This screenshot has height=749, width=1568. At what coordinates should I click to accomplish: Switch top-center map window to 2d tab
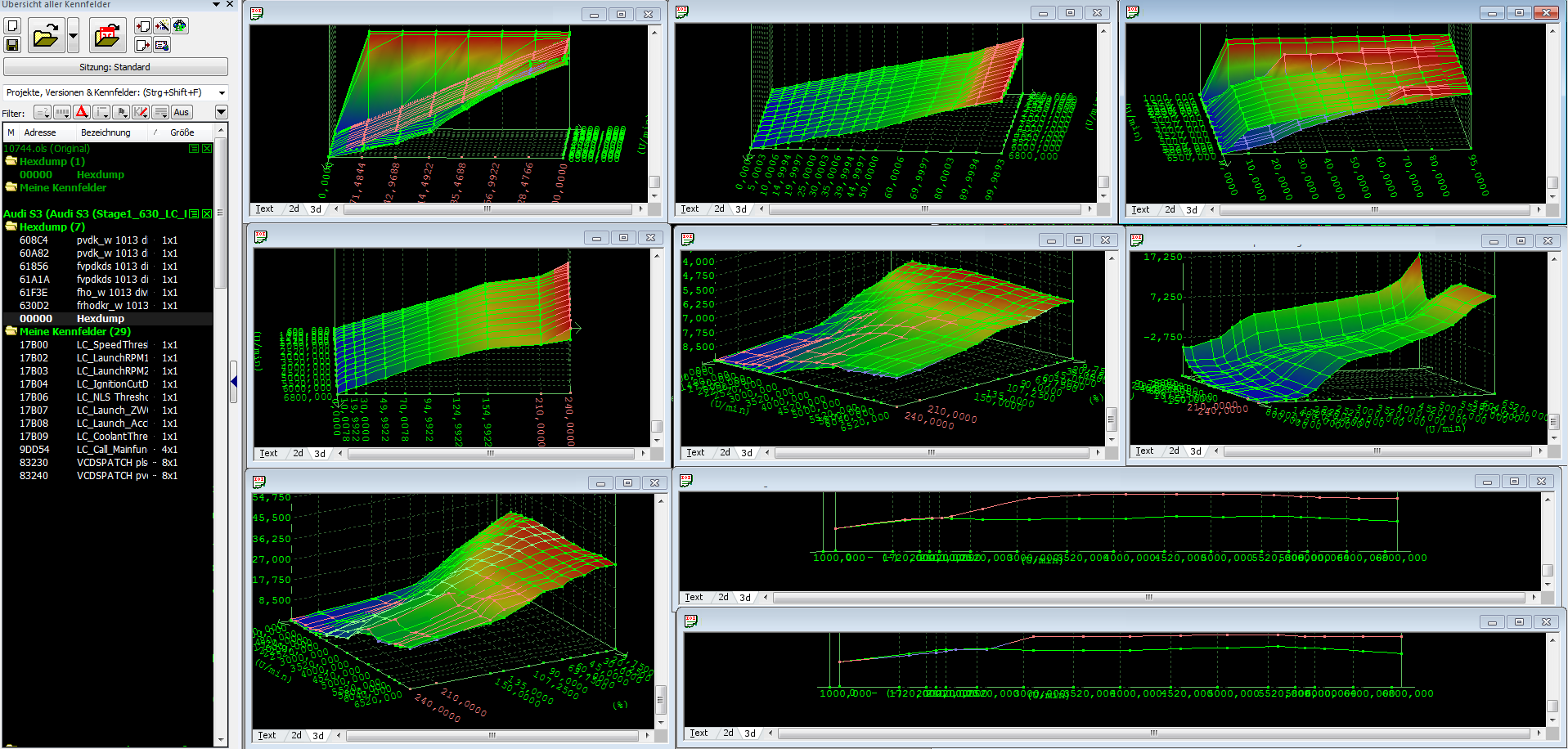(x=719, y=209)
